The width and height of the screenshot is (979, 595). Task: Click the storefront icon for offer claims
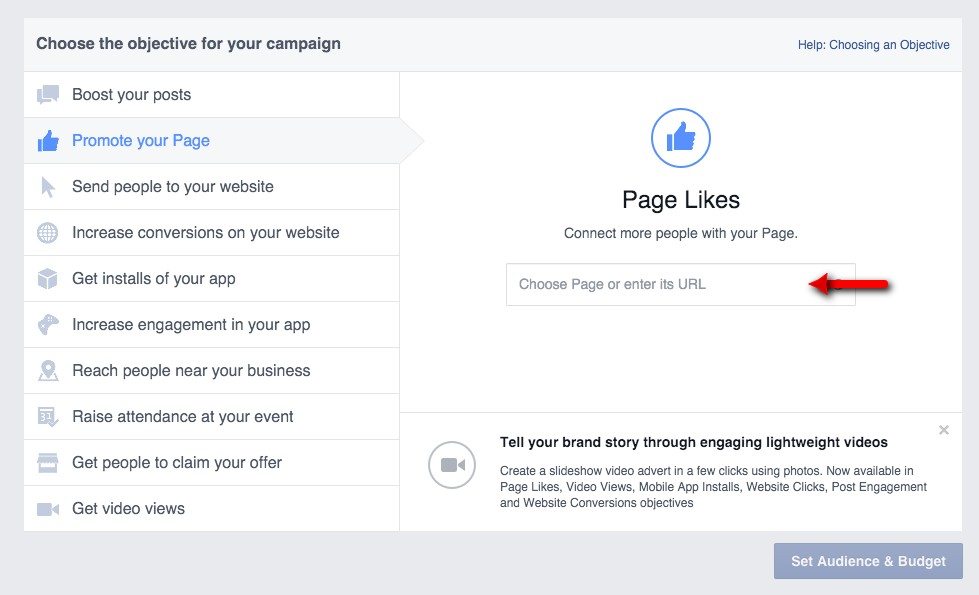[x=48, y=463]
